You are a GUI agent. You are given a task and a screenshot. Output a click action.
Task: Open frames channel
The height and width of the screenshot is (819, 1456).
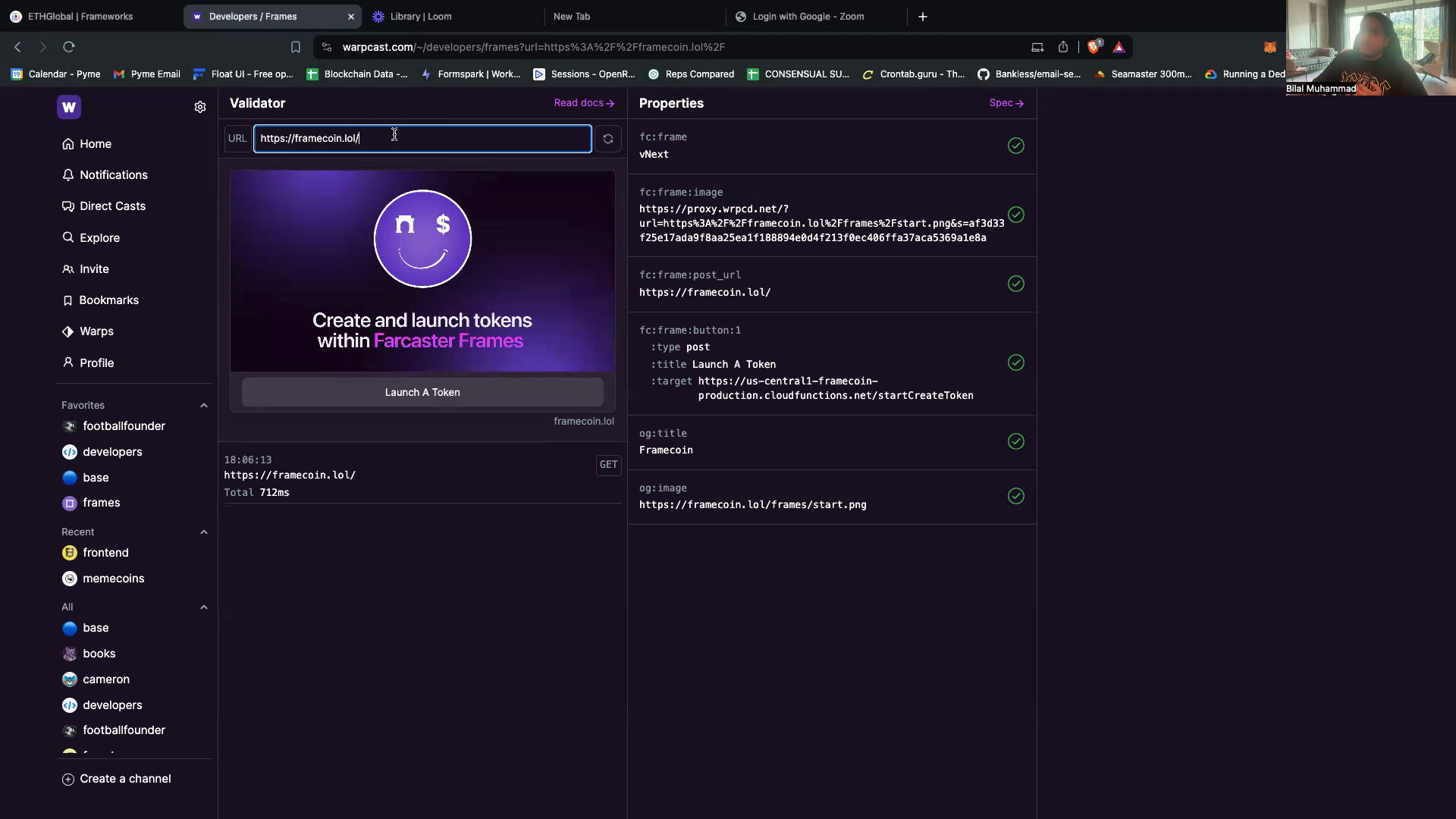pyautogui.click(x=91, y=503)
